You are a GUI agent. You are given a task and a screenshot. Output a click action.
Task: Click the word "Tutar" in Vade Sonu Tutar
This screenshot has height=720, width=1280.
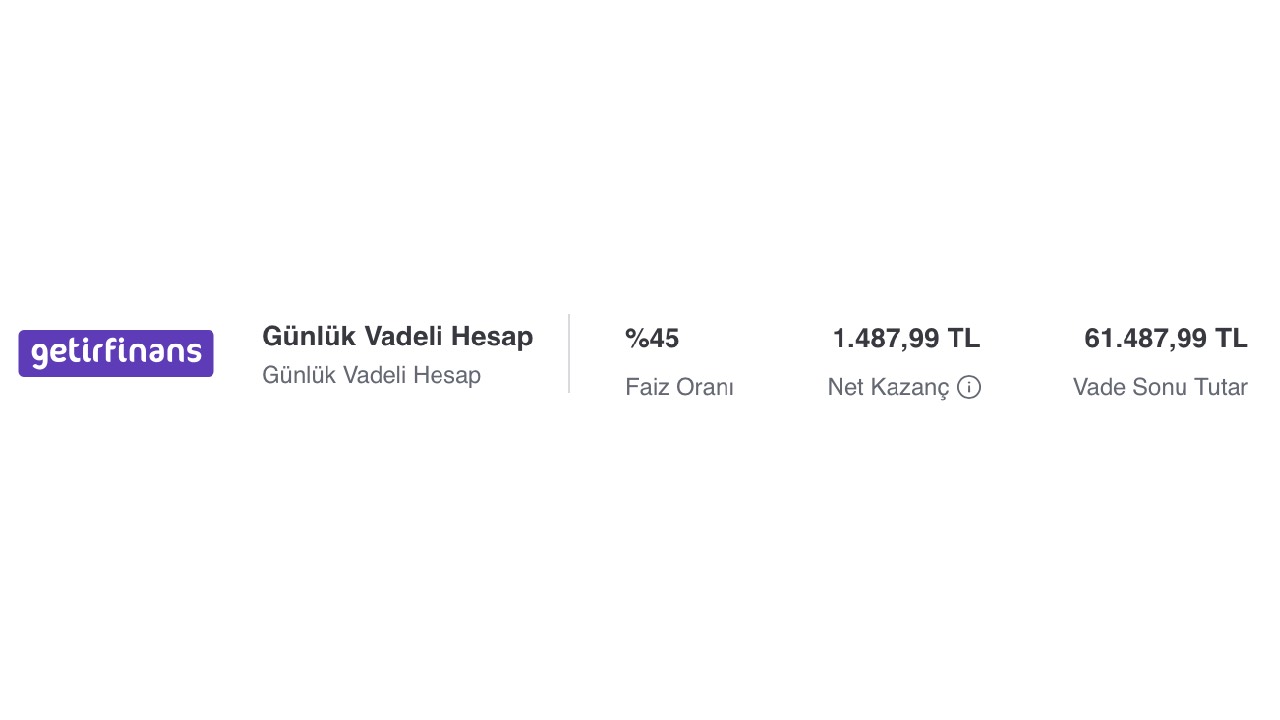coord(1220,387)
